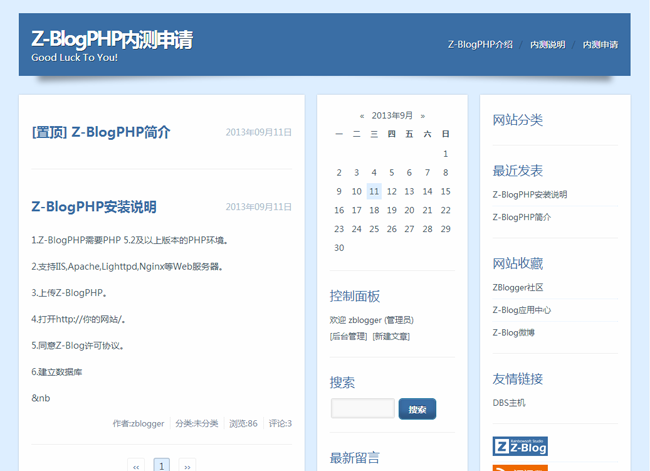Click the 网站分类 sidebar heading
Image resolution: width=650 pixels, height=471 pixels.
coord(518,120)
